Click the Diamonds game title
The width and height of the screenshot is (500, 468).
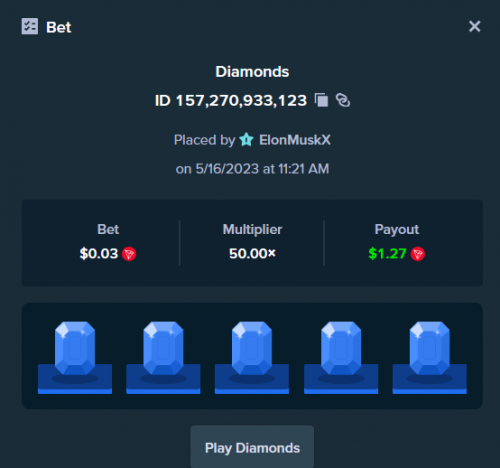(252, 72)
